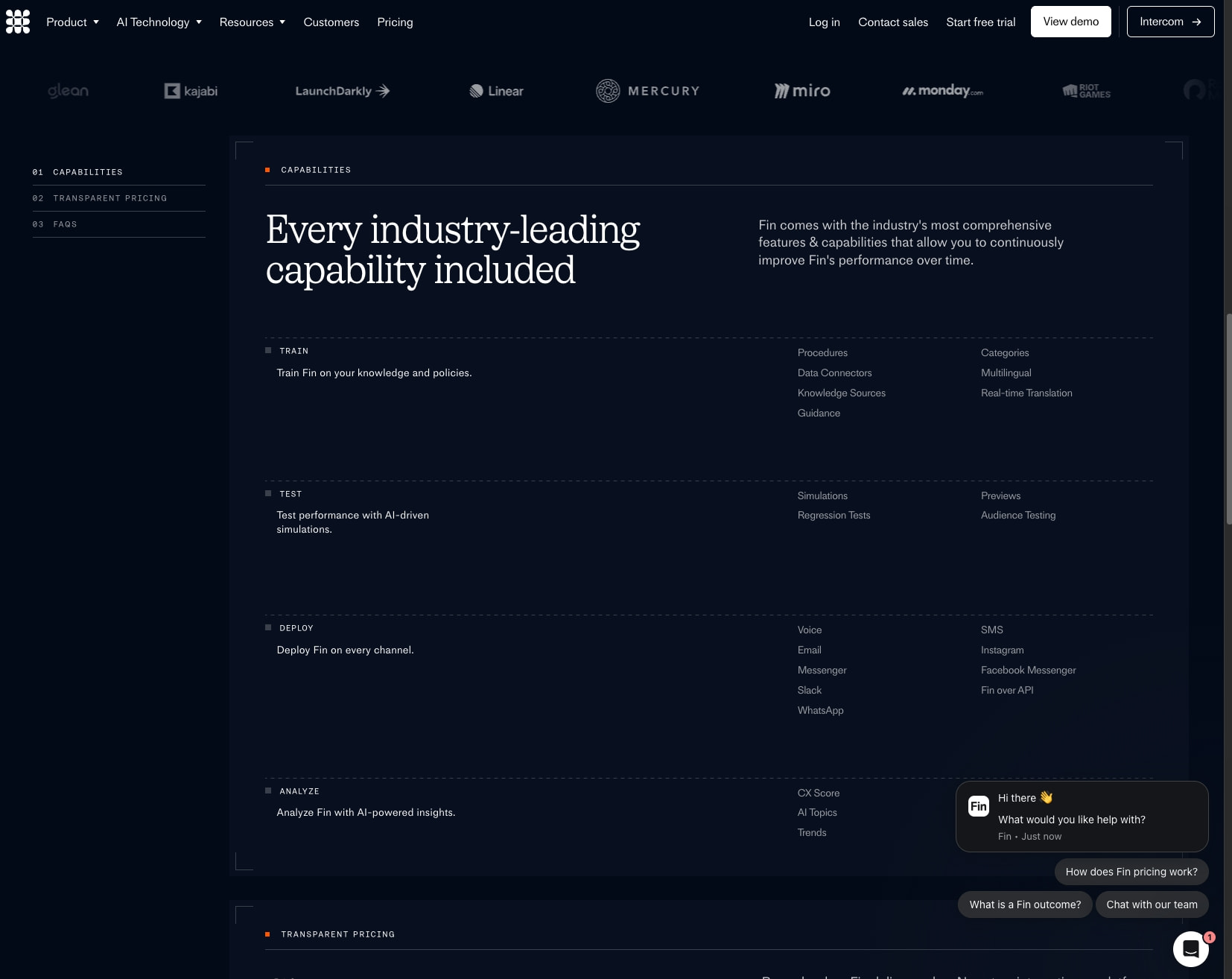Image resolution: width=1232 pixels, height=979 pixels.
Task: Click the Intercom arrow button
Action: [x=1170, y=22]
